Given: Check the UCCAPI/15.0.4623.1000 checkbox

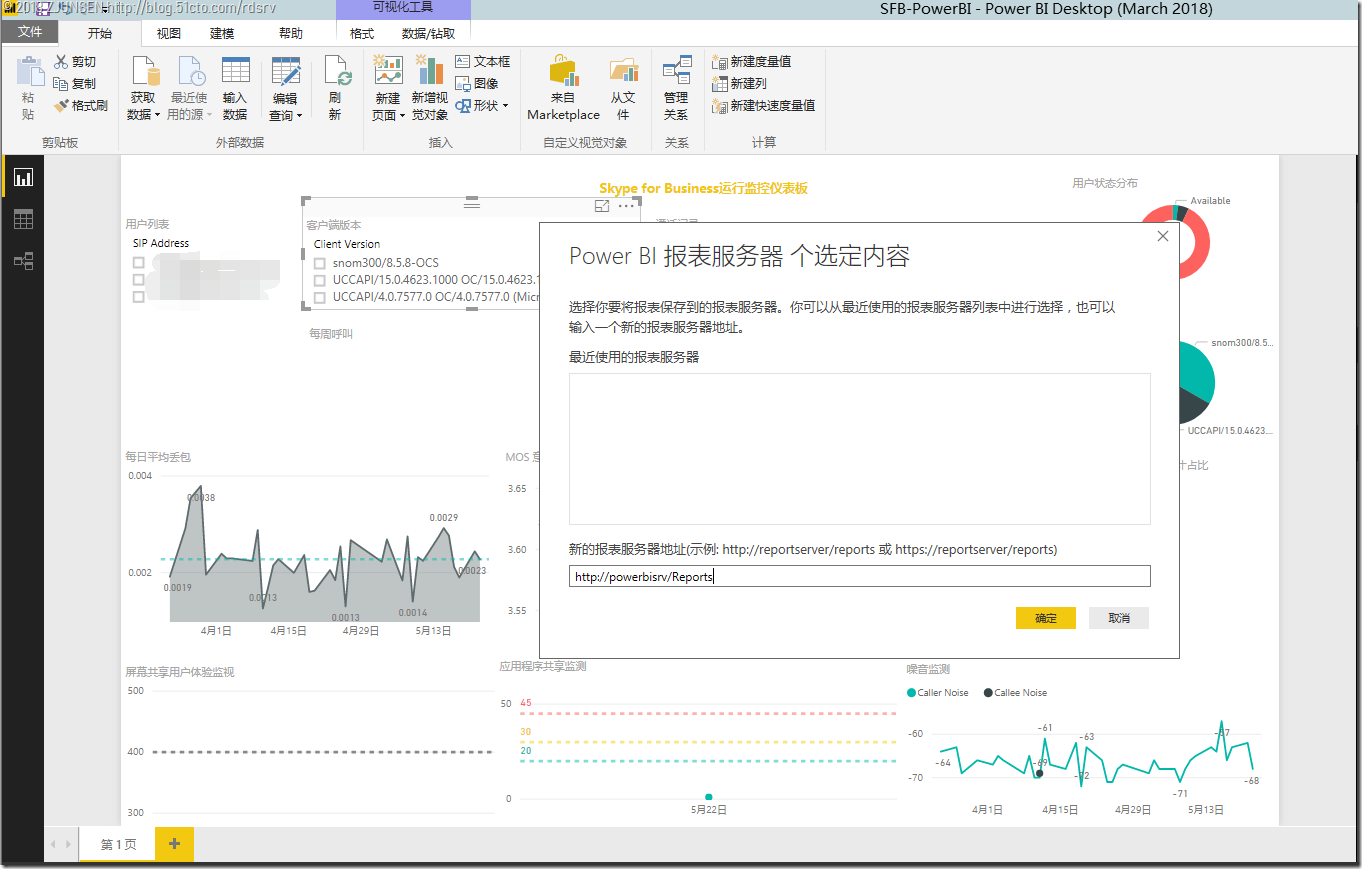Looking at the screenshot, I should (x=320, y=280).
